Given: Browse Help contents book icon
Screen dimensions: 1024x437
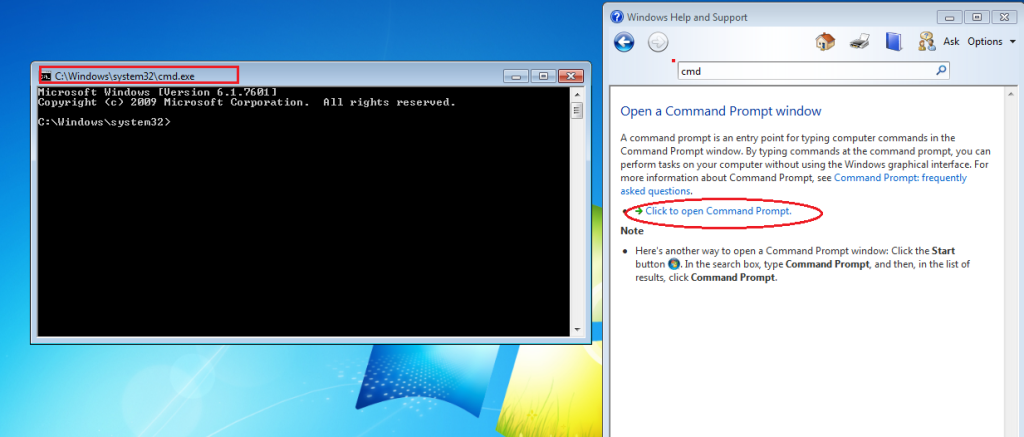Looking at the screenshot, I should pyautogui.click(x=893, y=42).
